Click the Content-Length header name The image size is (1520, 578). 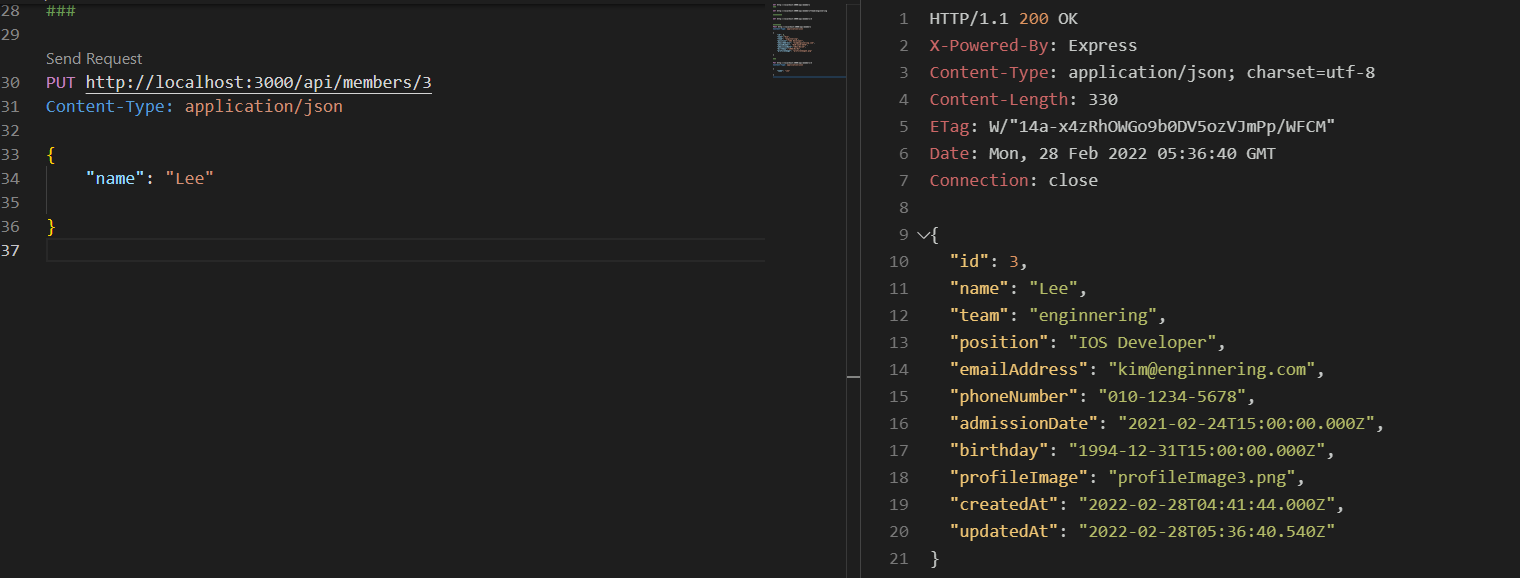[999, 100]
